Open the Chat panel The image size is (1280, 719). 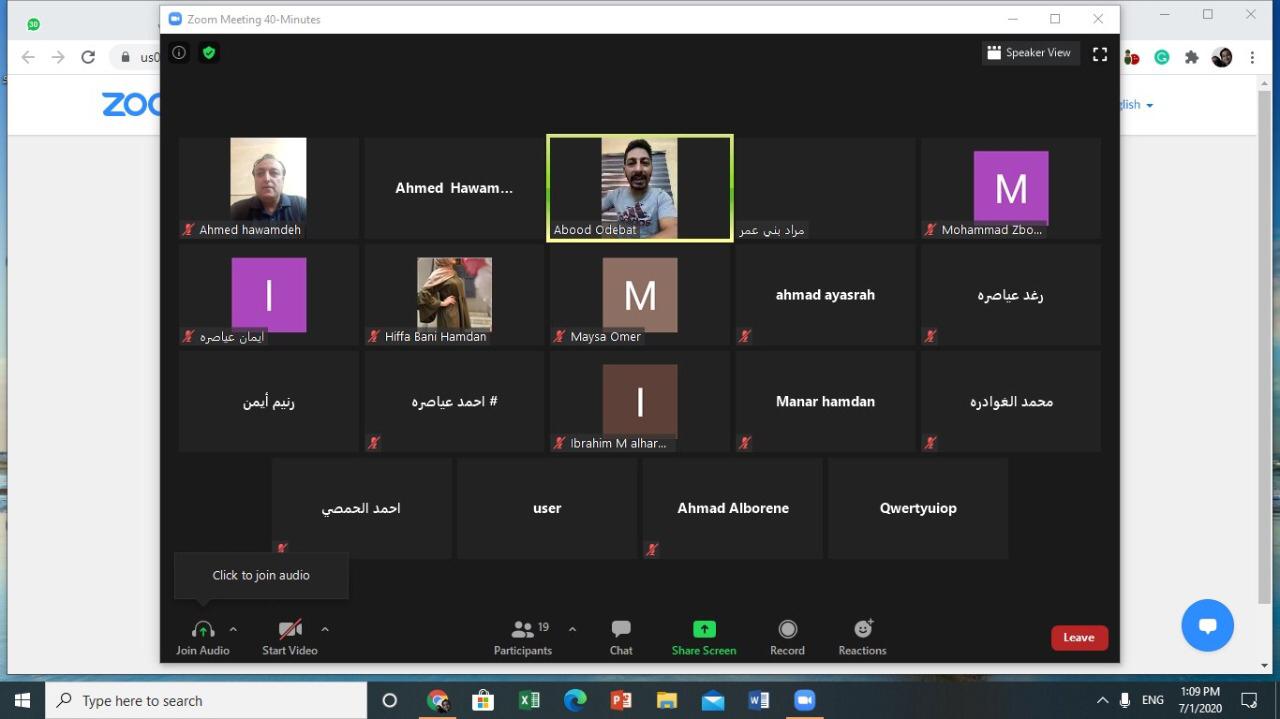(x=621, y=630)
